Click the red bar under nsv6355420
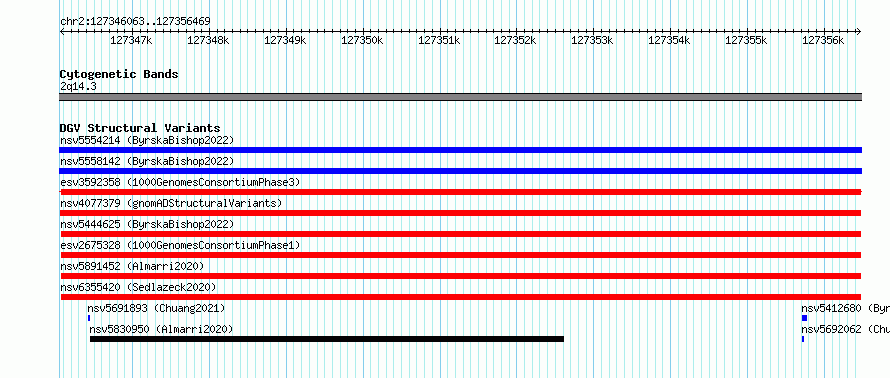This screenshot has width=890, height=378. point(461,297)
